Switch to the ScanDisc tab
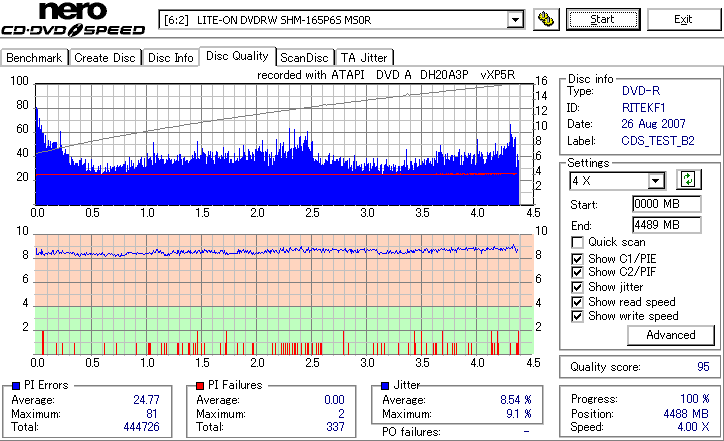 [304, 58]
